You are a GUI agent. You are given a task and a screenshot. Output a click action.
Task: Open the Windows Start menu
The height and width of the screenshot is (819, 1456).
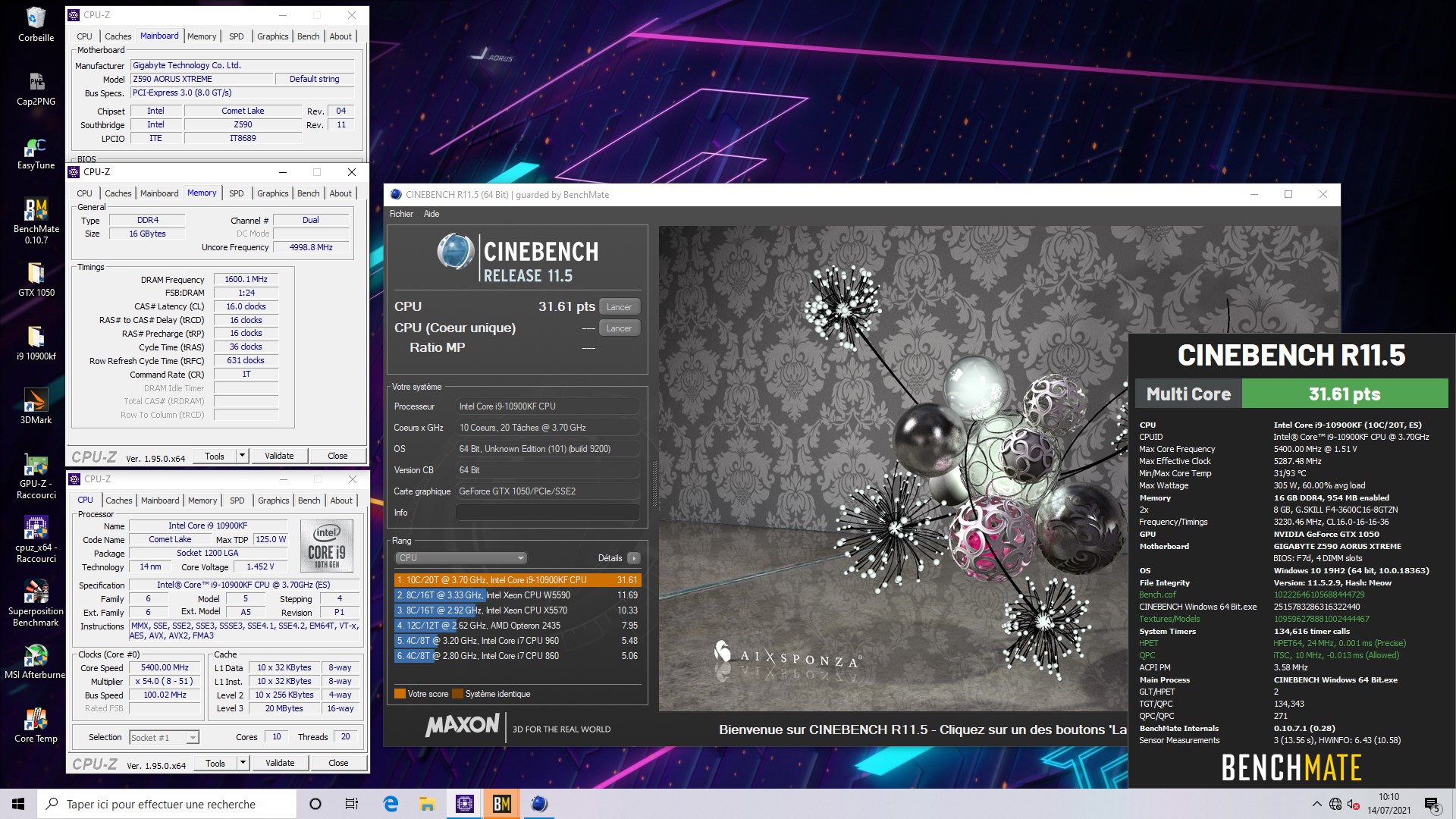point(18,804)
